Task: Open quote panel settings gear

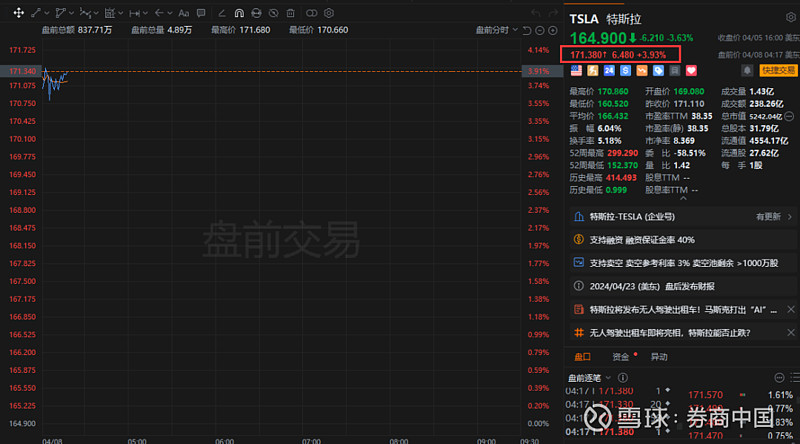Action: [x=791, y=17]
